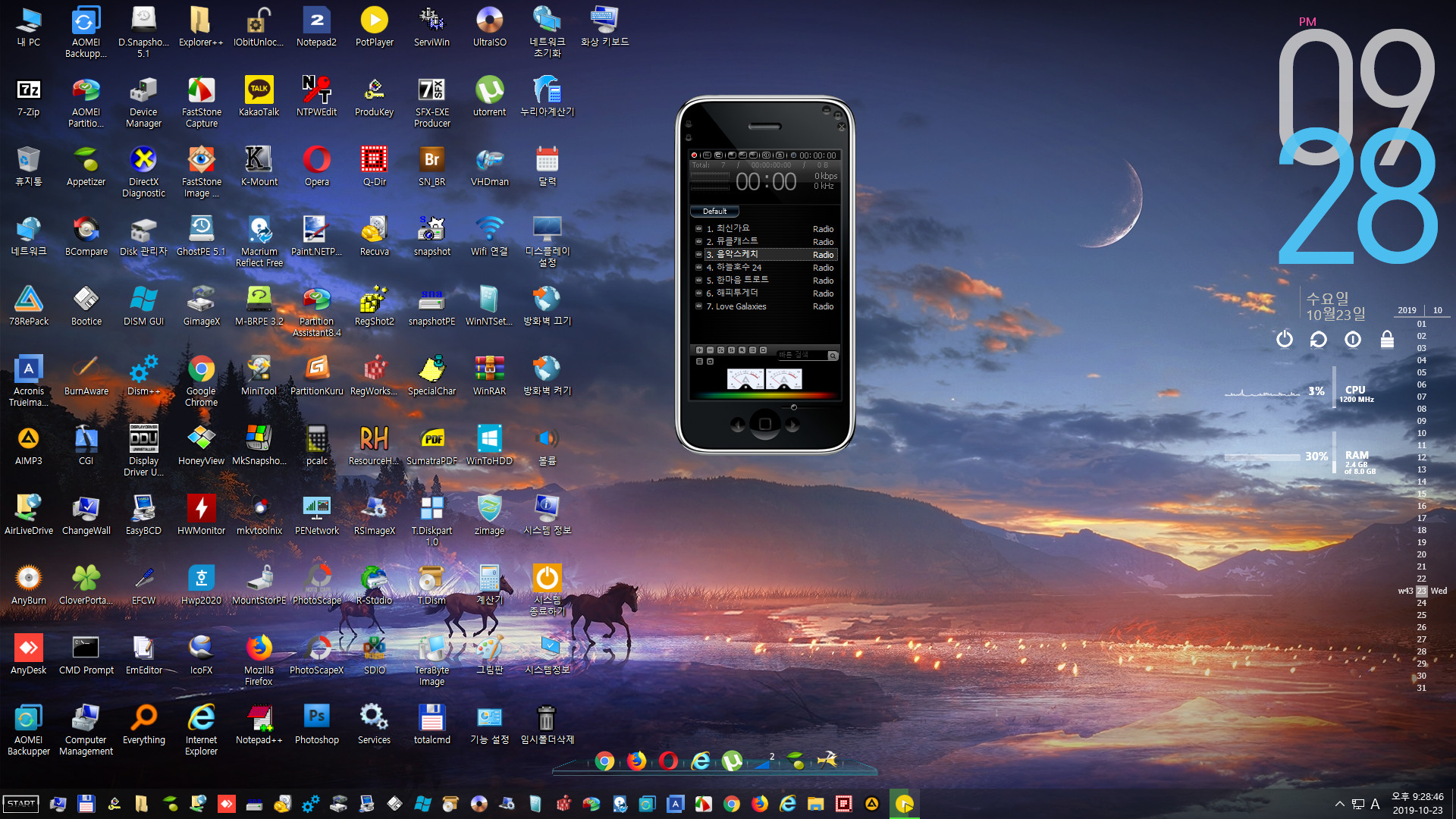The width and height of the screenshot is (1456, 819).
Task: Launch Opera from the bottom dock
Action: point(668,761)
